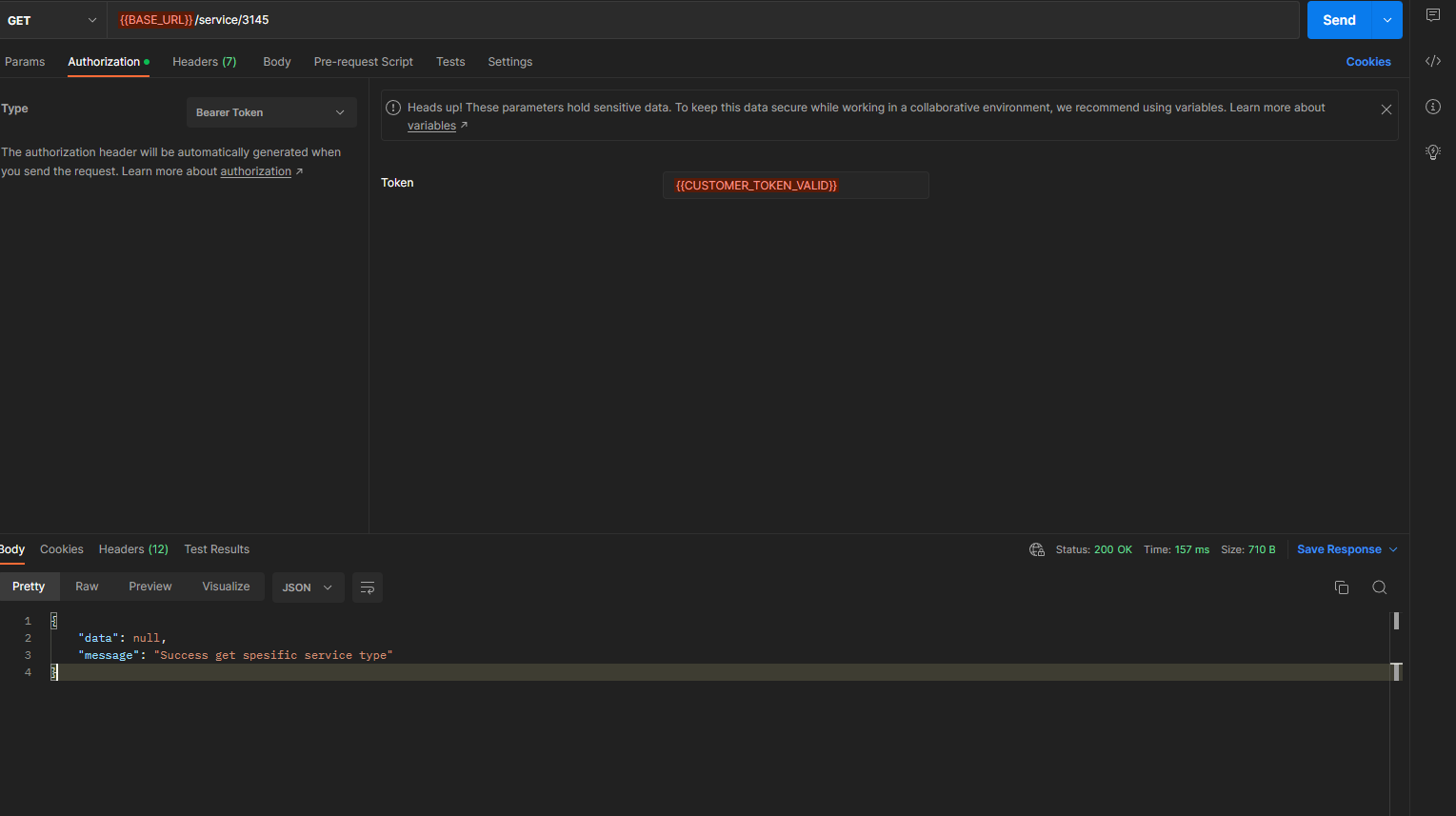Switch to Raw response view

pos(86,587)
